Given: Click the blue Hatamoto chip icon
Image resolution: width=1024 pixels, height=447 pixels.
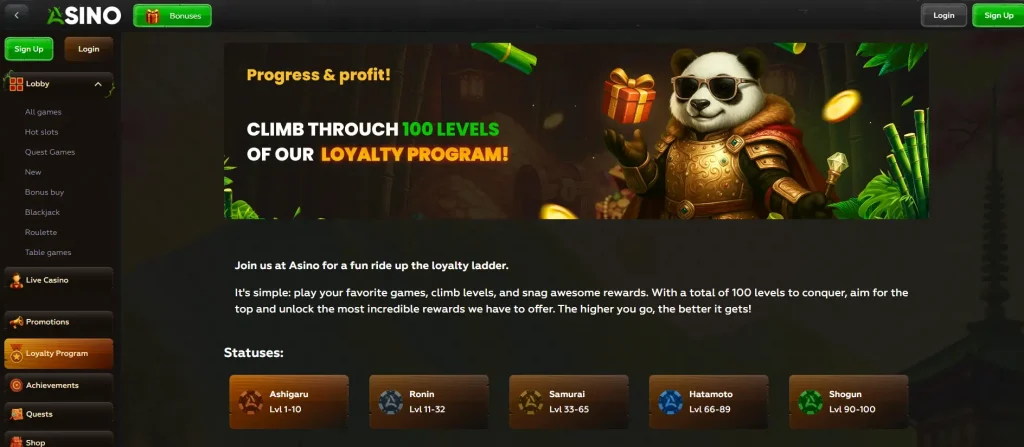Looking at the screenshot, I should coord(670,402).
